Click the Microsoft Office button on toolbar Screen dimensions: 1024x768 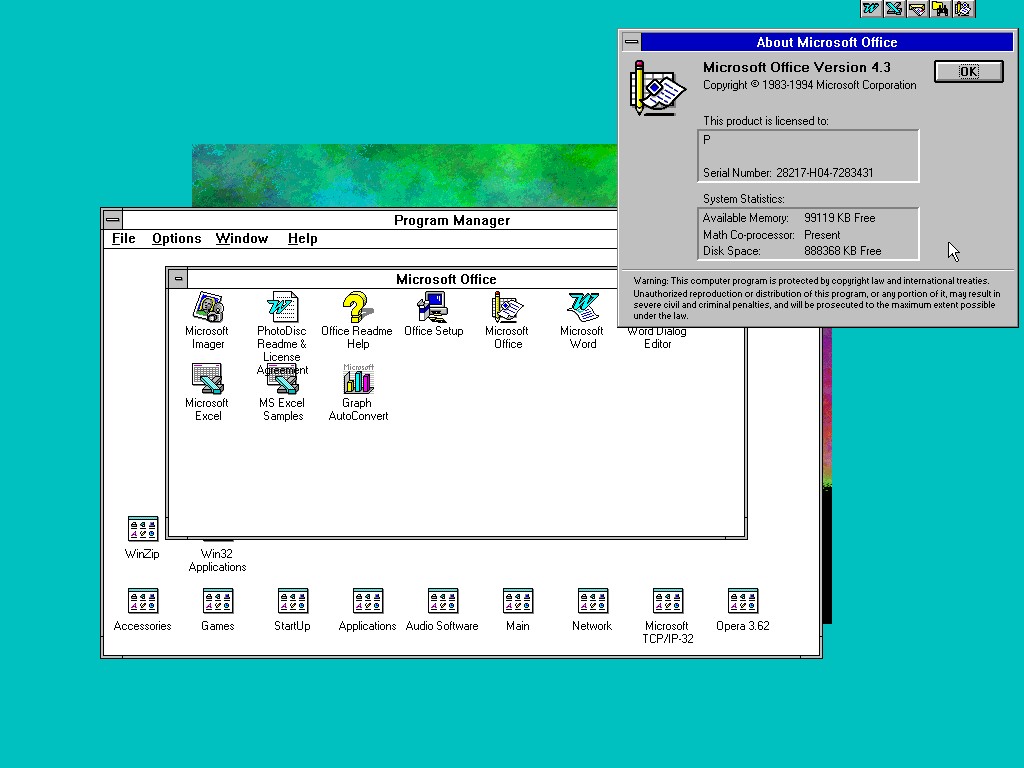(963, 9)
